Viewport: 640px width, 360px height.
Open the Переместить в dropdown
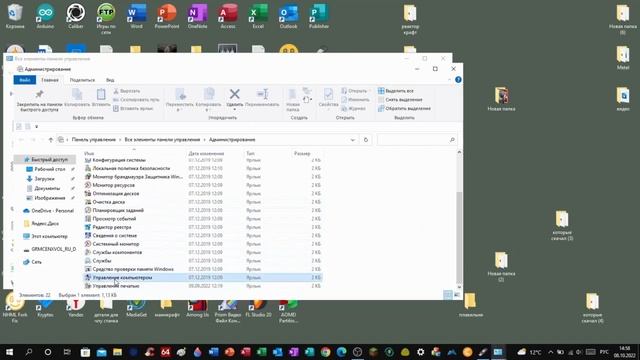tap(180, 100)
